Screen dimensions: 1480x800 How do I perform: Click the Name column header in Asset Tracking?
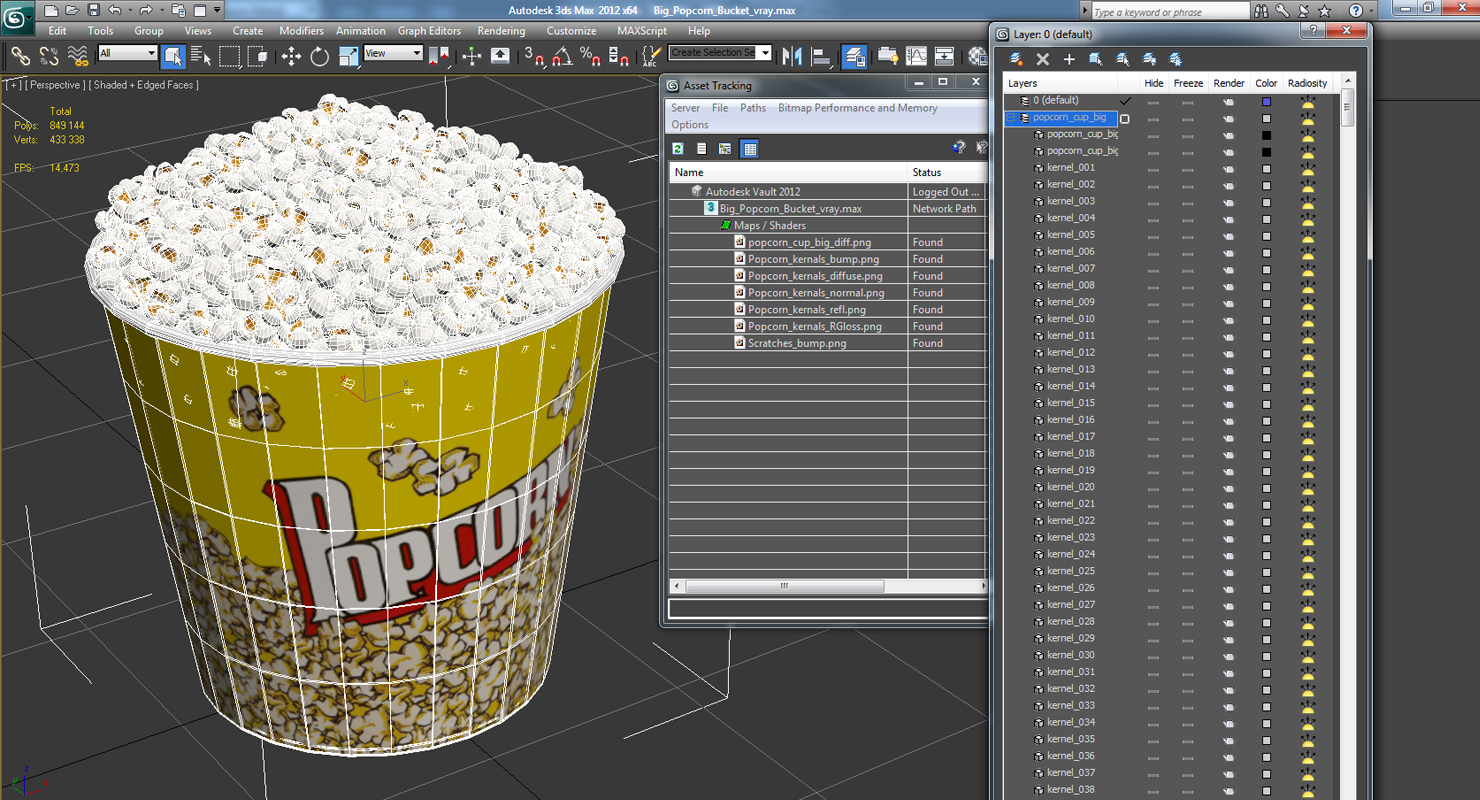pyautogui.click(x=788, y=172)
